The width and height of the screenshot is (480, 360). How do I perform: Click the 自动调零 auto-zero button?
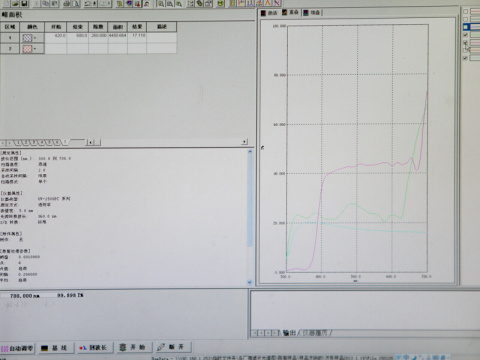click(18, 348)
